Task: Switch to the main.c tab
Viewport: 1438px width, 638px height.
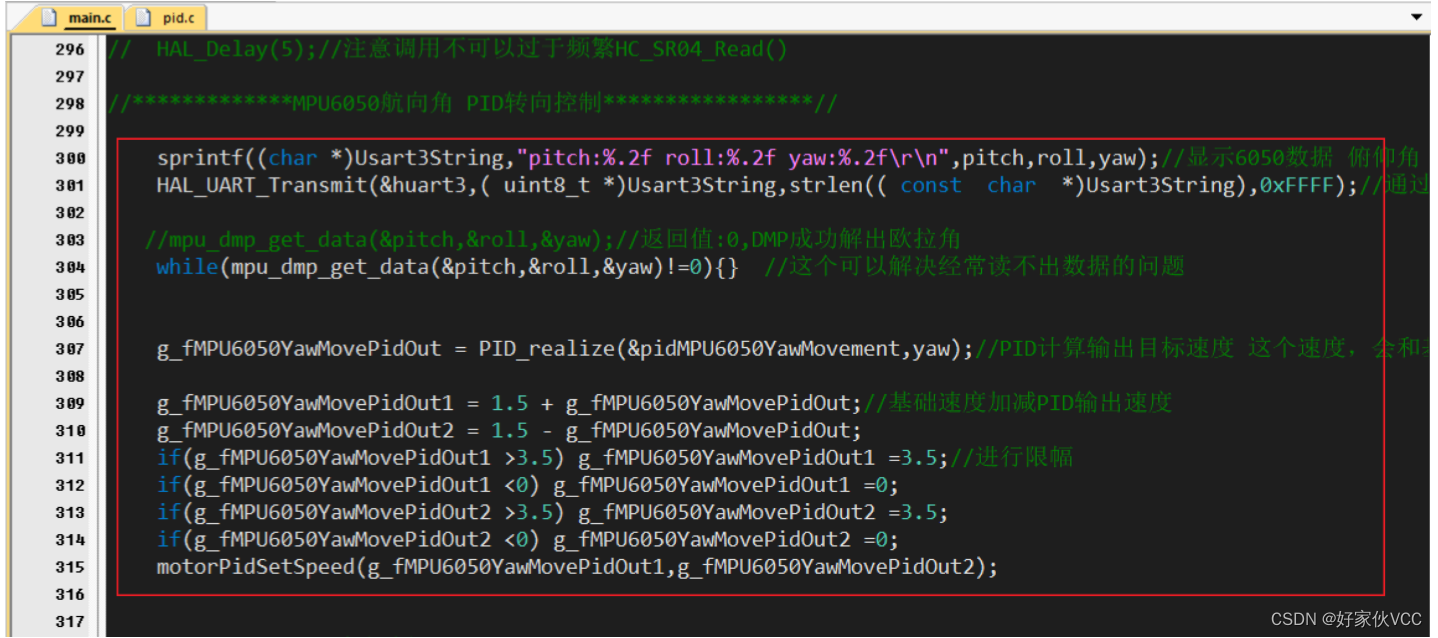Action: 78,17
